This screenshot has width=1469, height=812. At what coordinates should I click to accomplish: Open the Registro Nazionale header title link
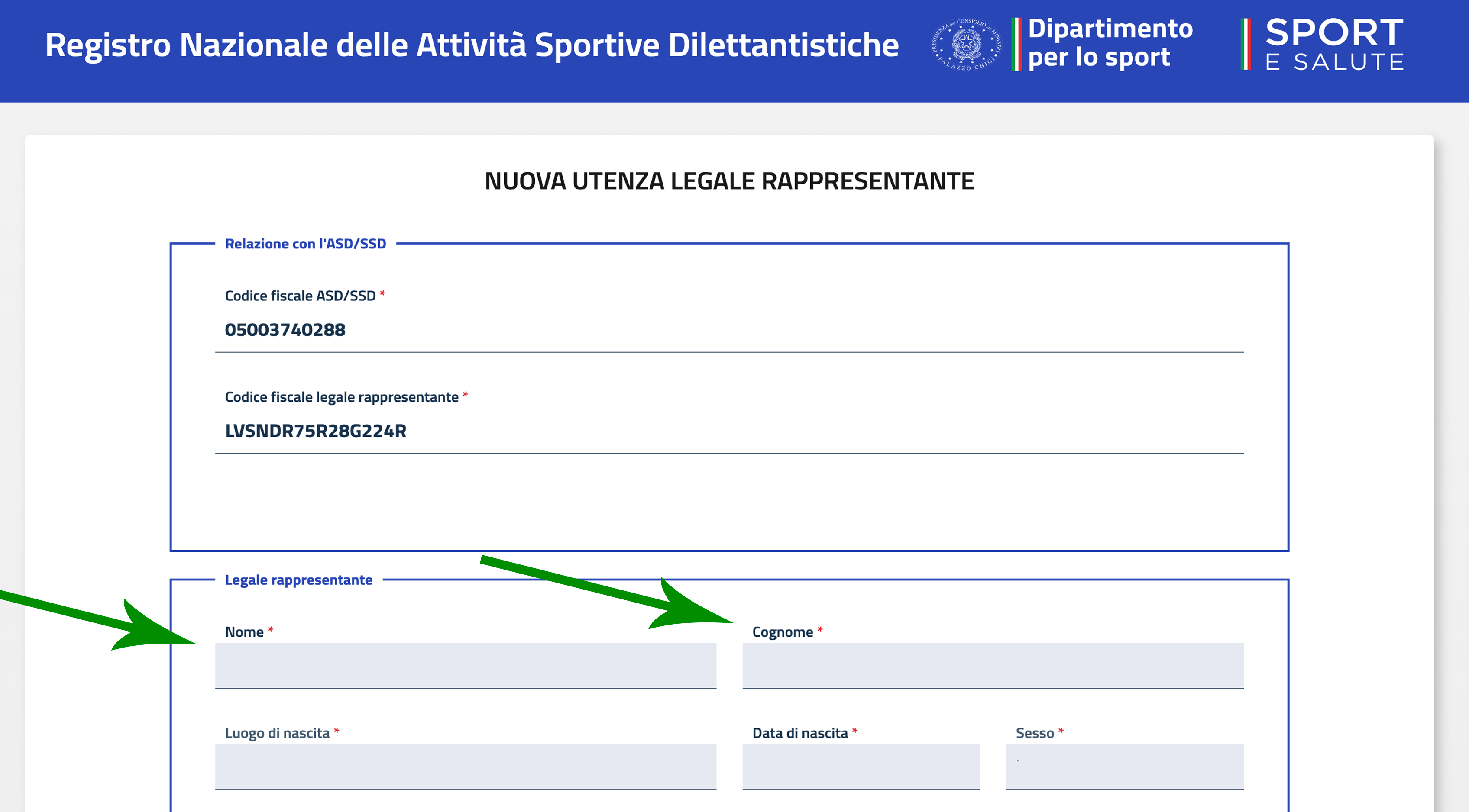coord(472,45)
